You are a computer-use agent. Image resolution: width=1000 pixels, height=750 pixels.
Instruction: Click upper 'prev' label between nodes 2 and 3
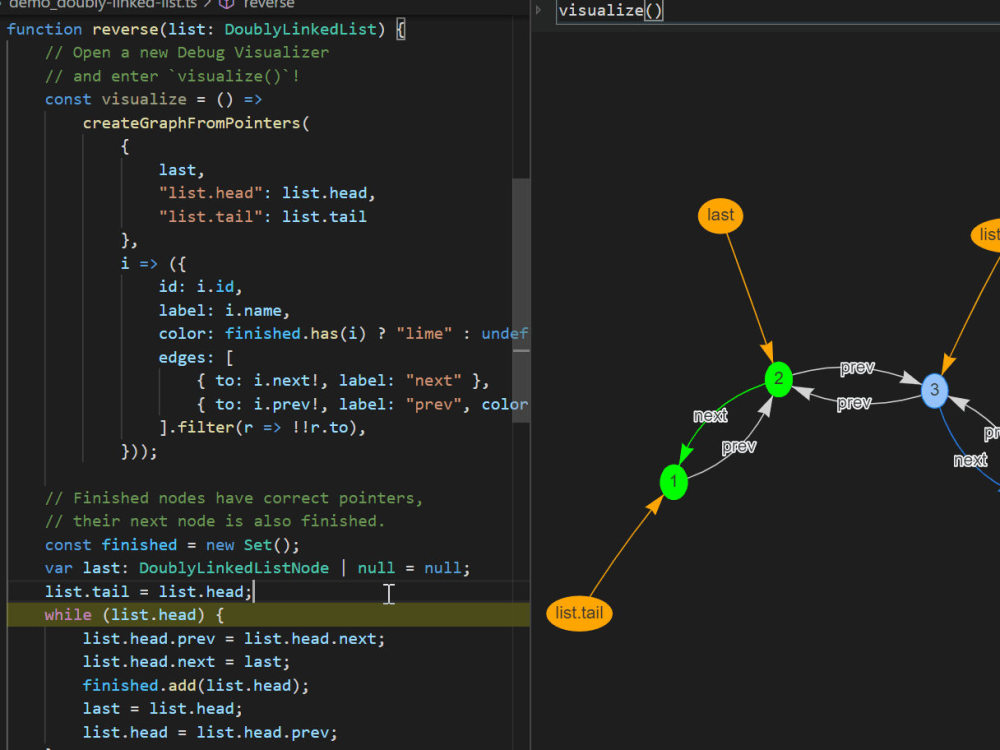(857, 367)
